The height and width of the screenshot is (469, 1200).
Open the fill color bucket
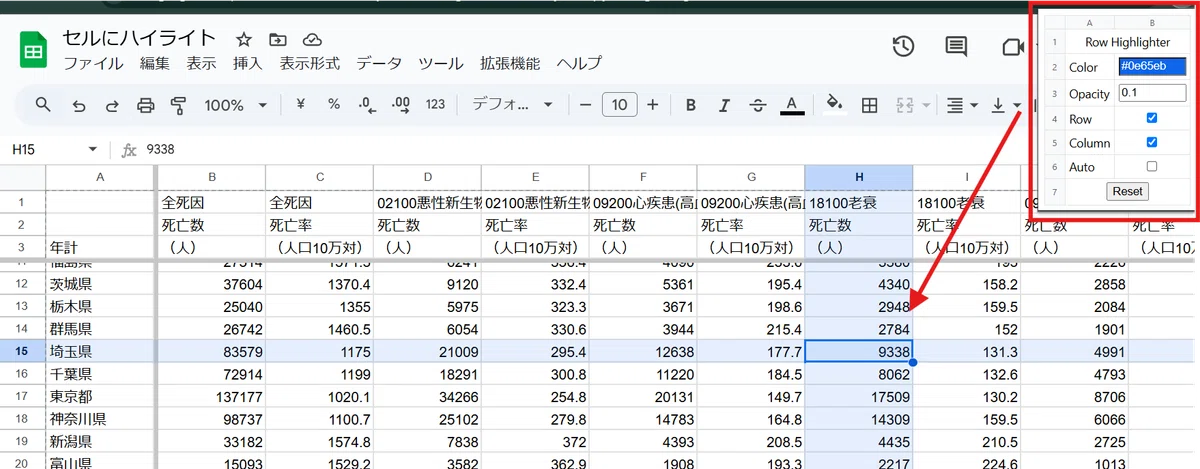click(835, 105)
